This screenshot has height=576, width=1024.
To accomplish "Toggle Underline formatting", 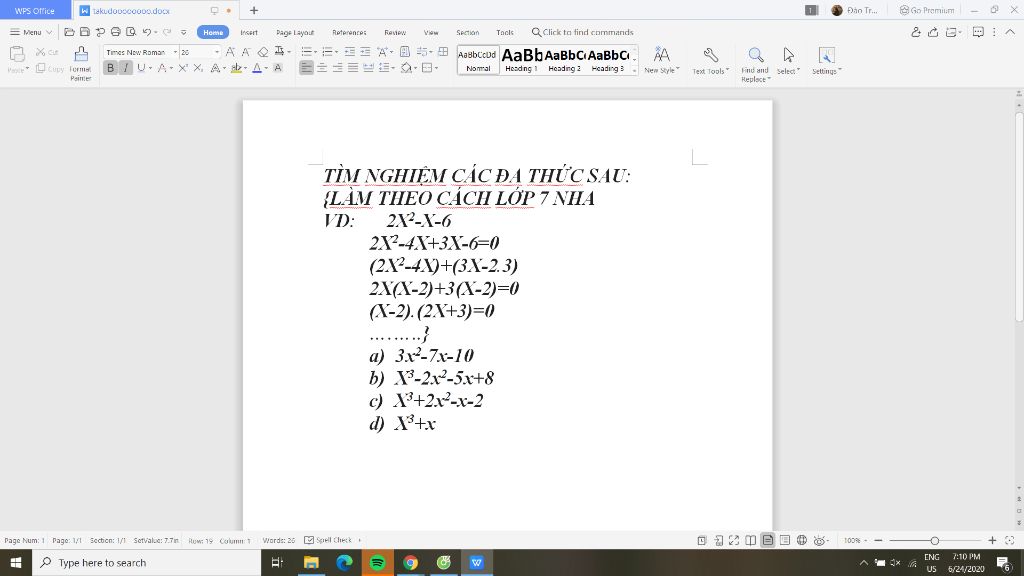I will click(140, 68).
